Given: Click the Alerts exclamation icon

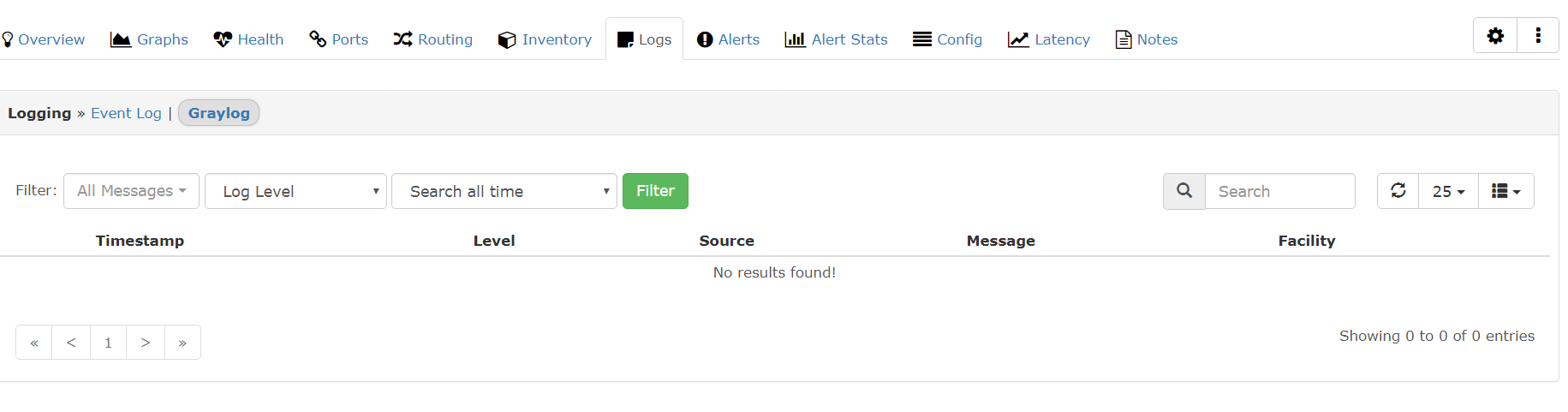Looking at the screenshot, I should [x=705, y=39].
